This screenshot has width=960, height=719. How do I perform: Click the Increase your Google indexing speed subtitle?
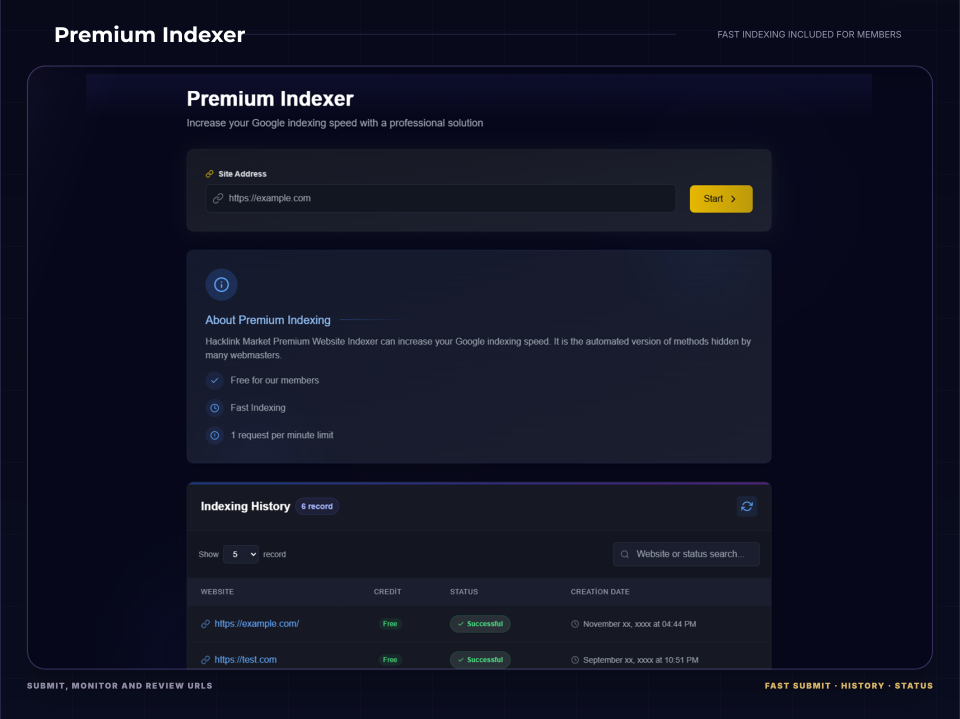click(335, 123)
